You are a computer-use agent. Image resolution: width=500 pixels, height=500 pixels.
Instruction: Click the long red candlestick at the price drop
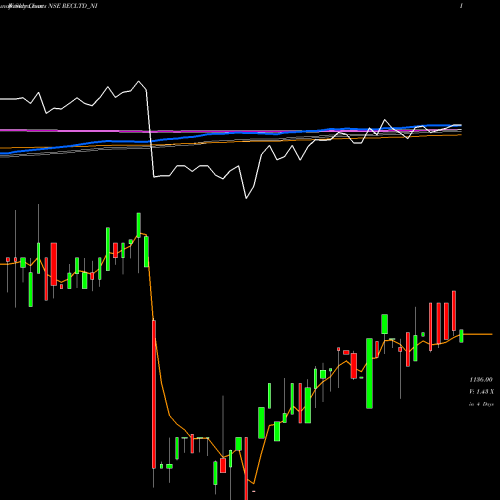click(154, 394)
